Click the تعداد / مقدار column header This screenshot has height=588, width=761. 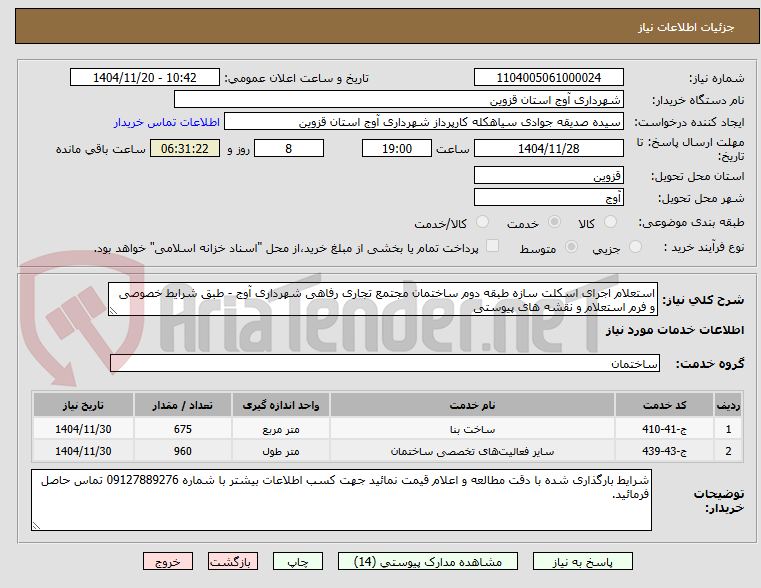pyautogui.click(x=182, y=405)
